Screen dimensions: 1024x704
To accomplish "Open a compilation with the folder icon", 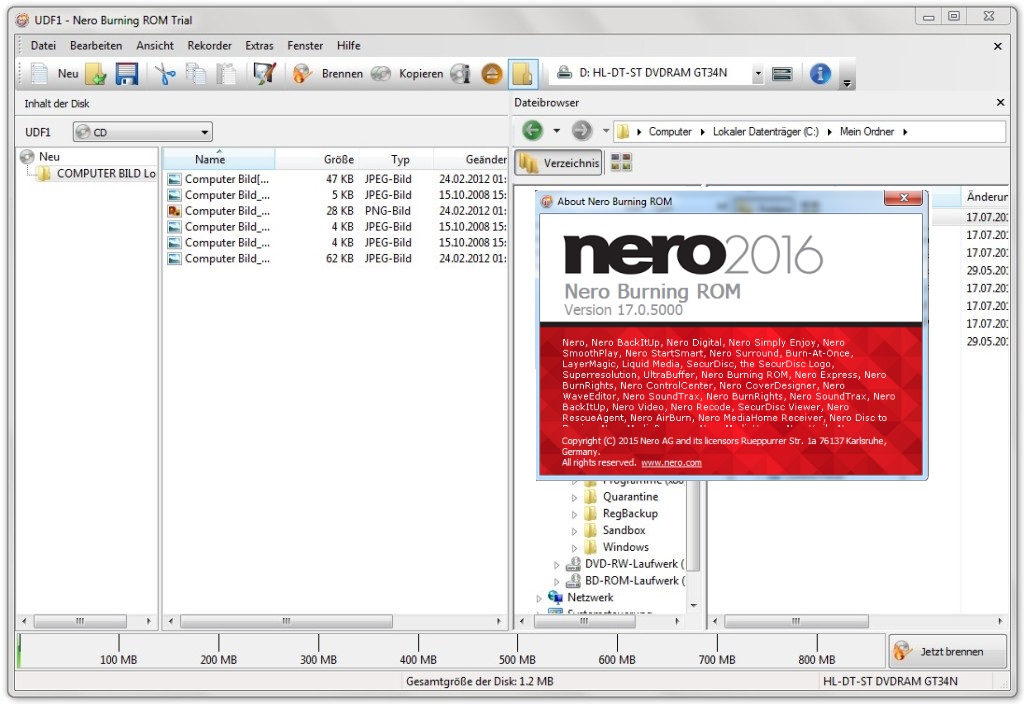I will 96,74.
